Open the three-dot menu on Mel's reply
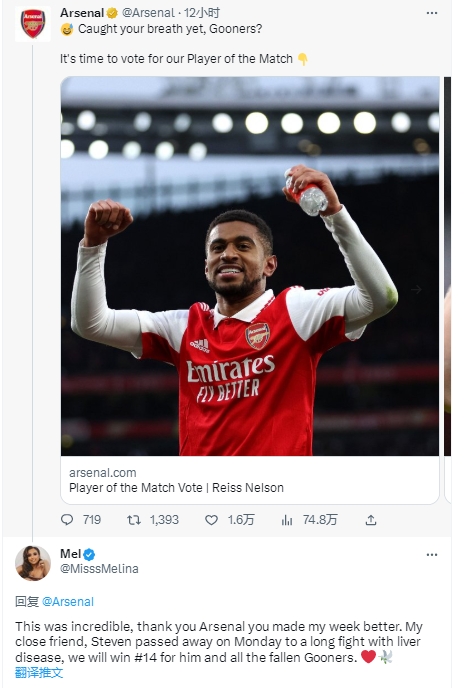Image resolution: width=466 pixels, height=688 pixels. pos(432,555)
